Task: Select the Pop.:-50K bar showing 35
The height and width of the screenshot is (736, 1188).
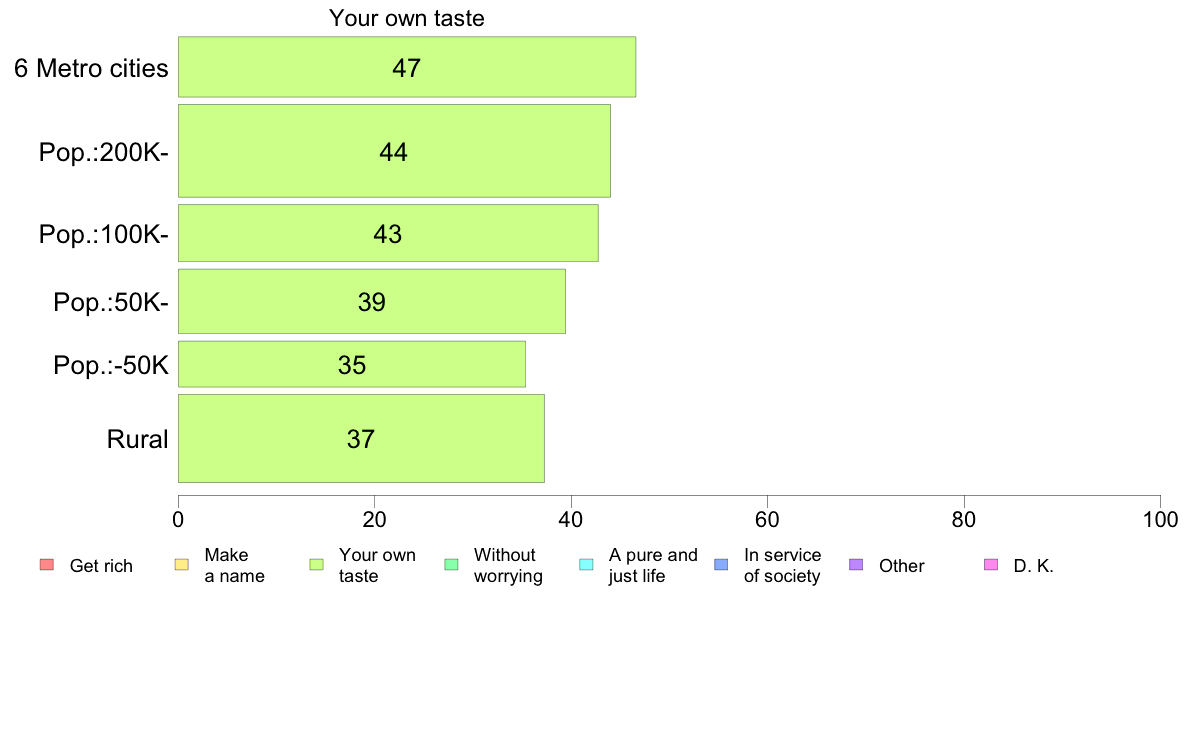Action: (352, 364)
